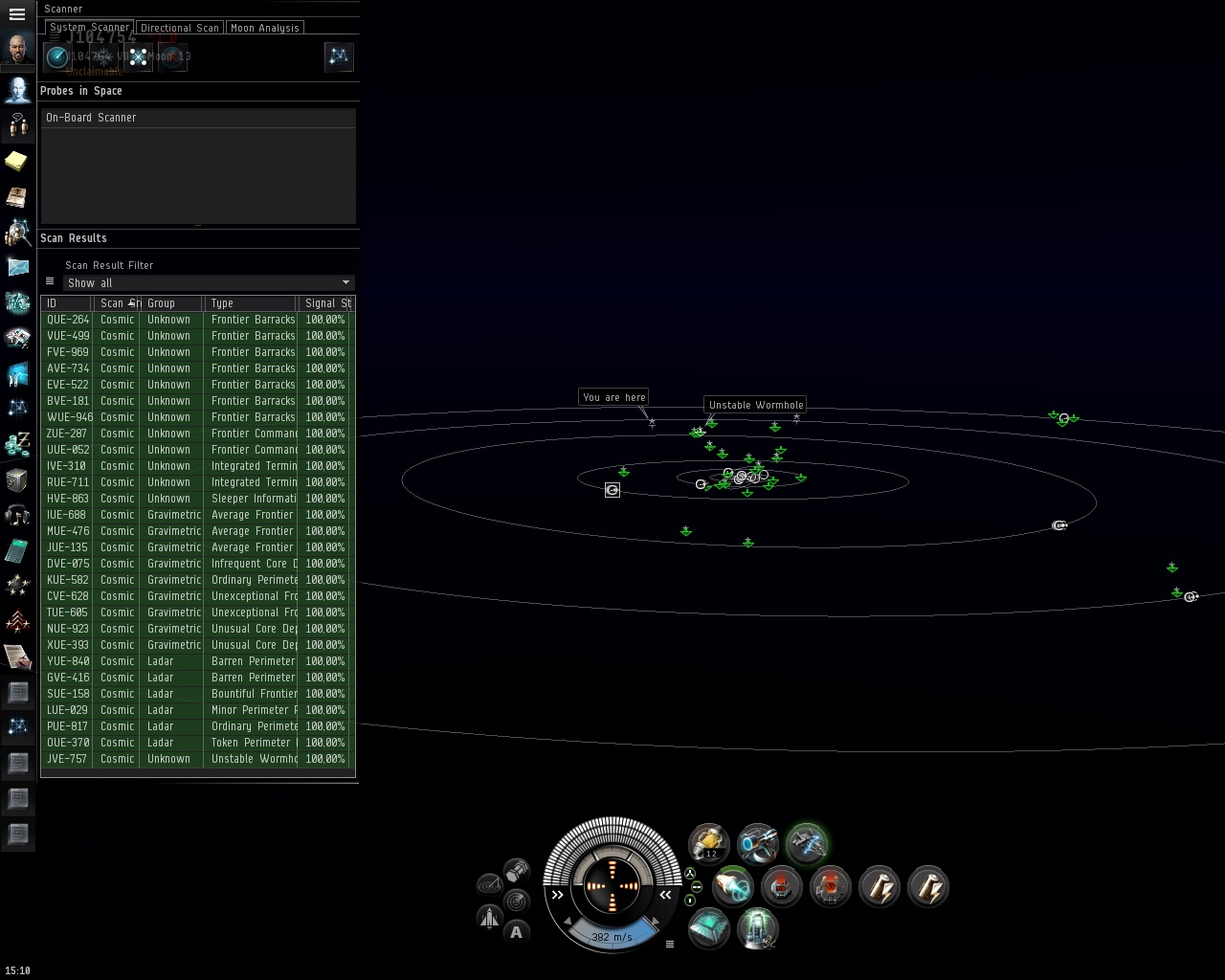Click the 15:10 clock in the corner
The height and width of the screenshot is (980, 1225).
click(x=17, y=970)
